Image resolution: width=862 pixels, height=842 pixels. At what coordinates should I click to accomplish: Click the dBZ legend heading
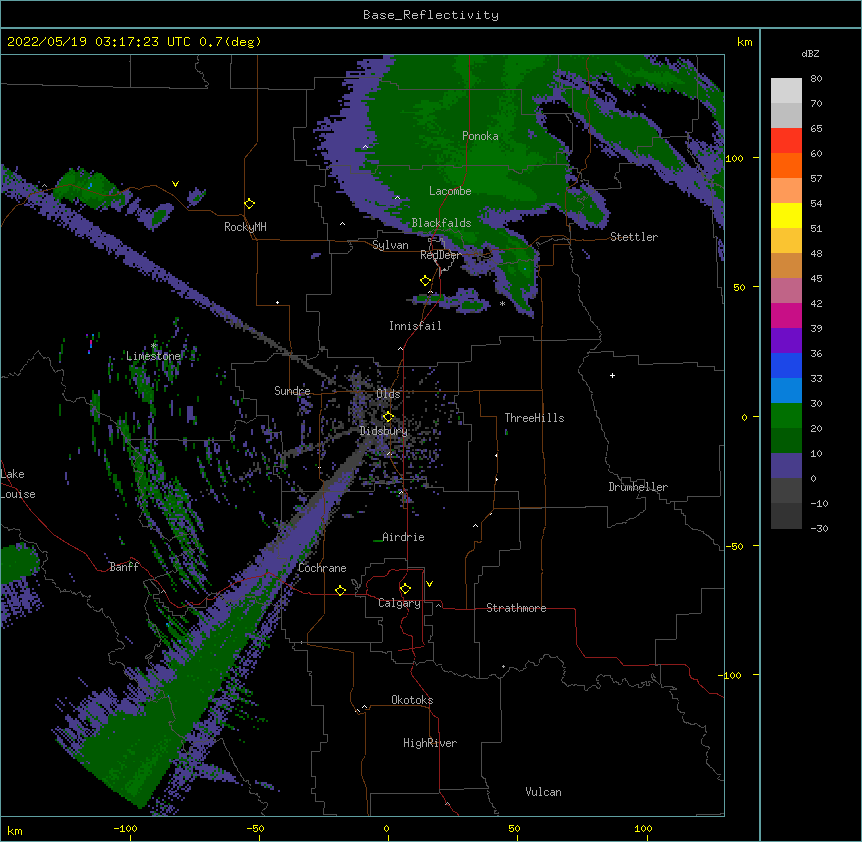click(x=810, y=54)
